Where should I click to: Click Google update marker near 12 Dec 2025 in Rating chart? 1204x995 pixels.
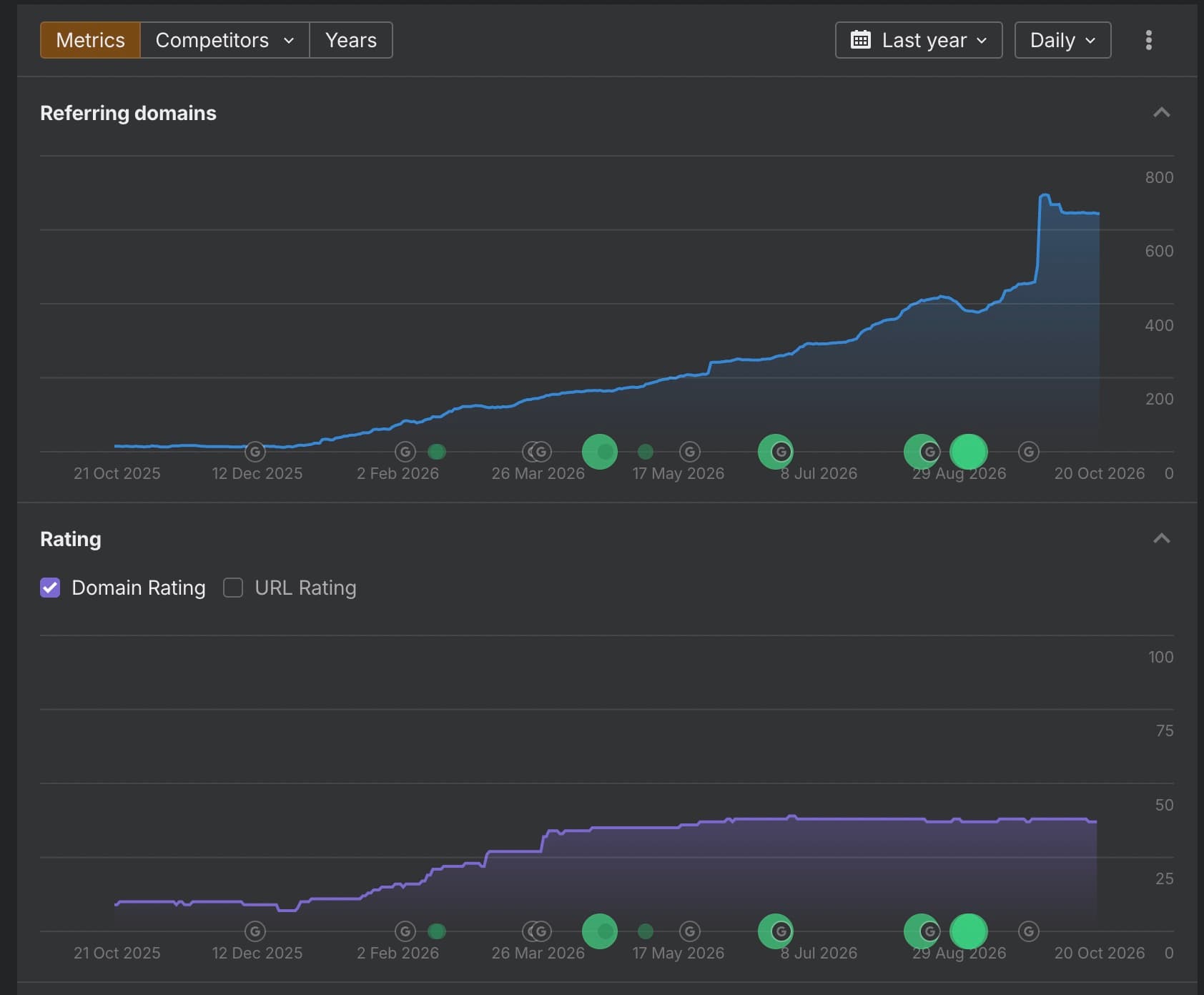tap(255, 931)
